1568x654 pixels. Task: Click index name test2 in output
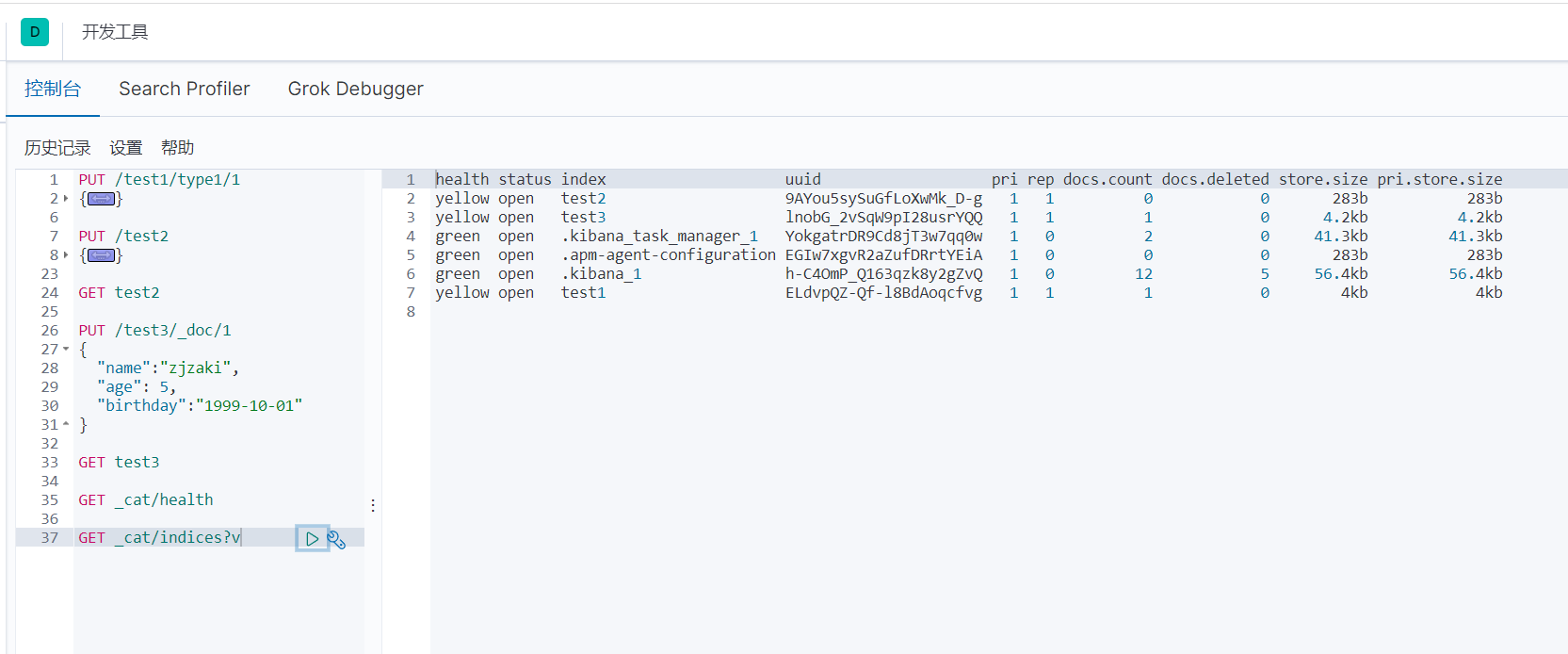coord(584,199)
